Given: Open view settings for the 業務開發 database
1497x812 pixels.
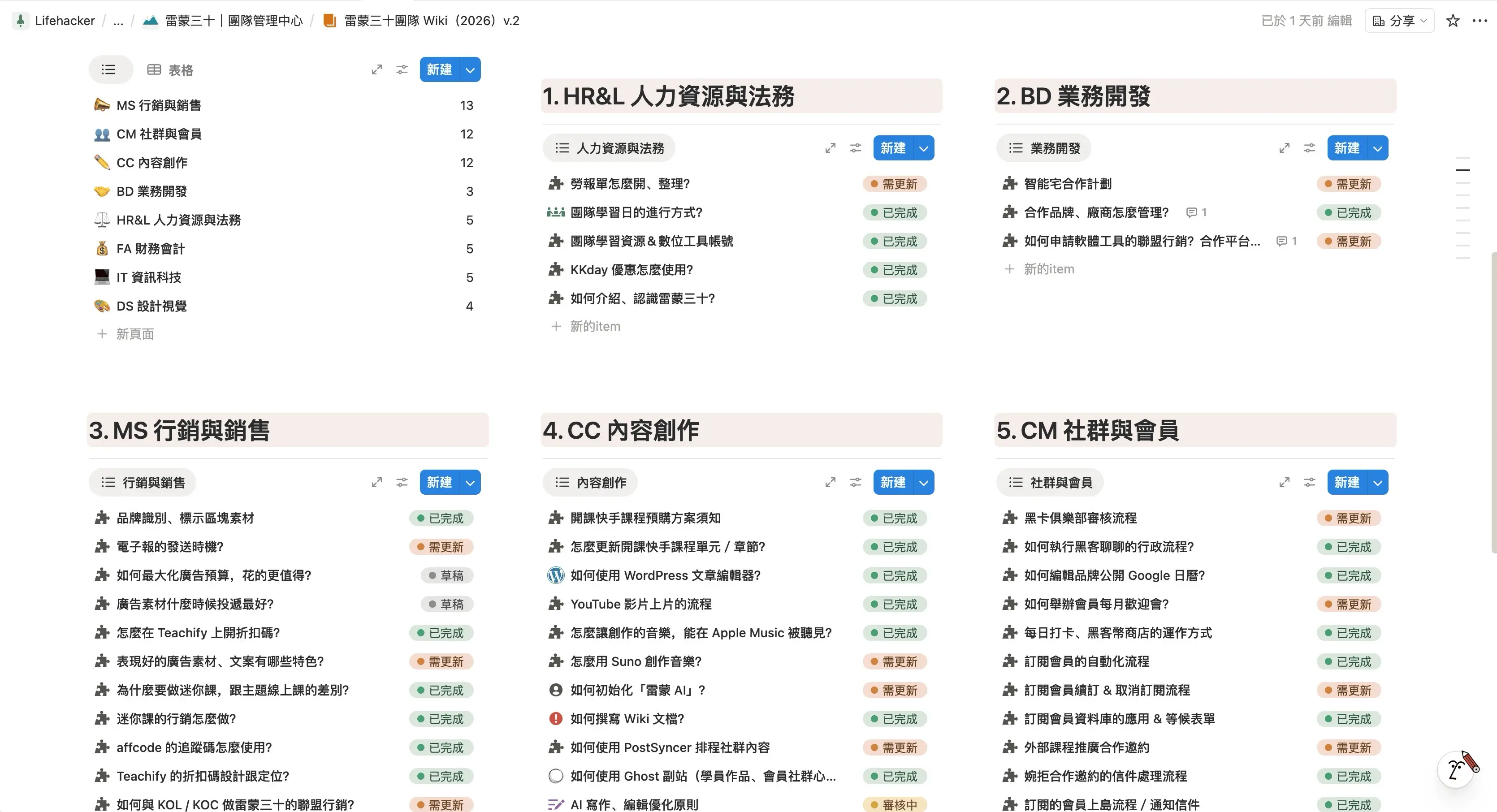Looking at the screenshot, I should (x=1309, y=148).
